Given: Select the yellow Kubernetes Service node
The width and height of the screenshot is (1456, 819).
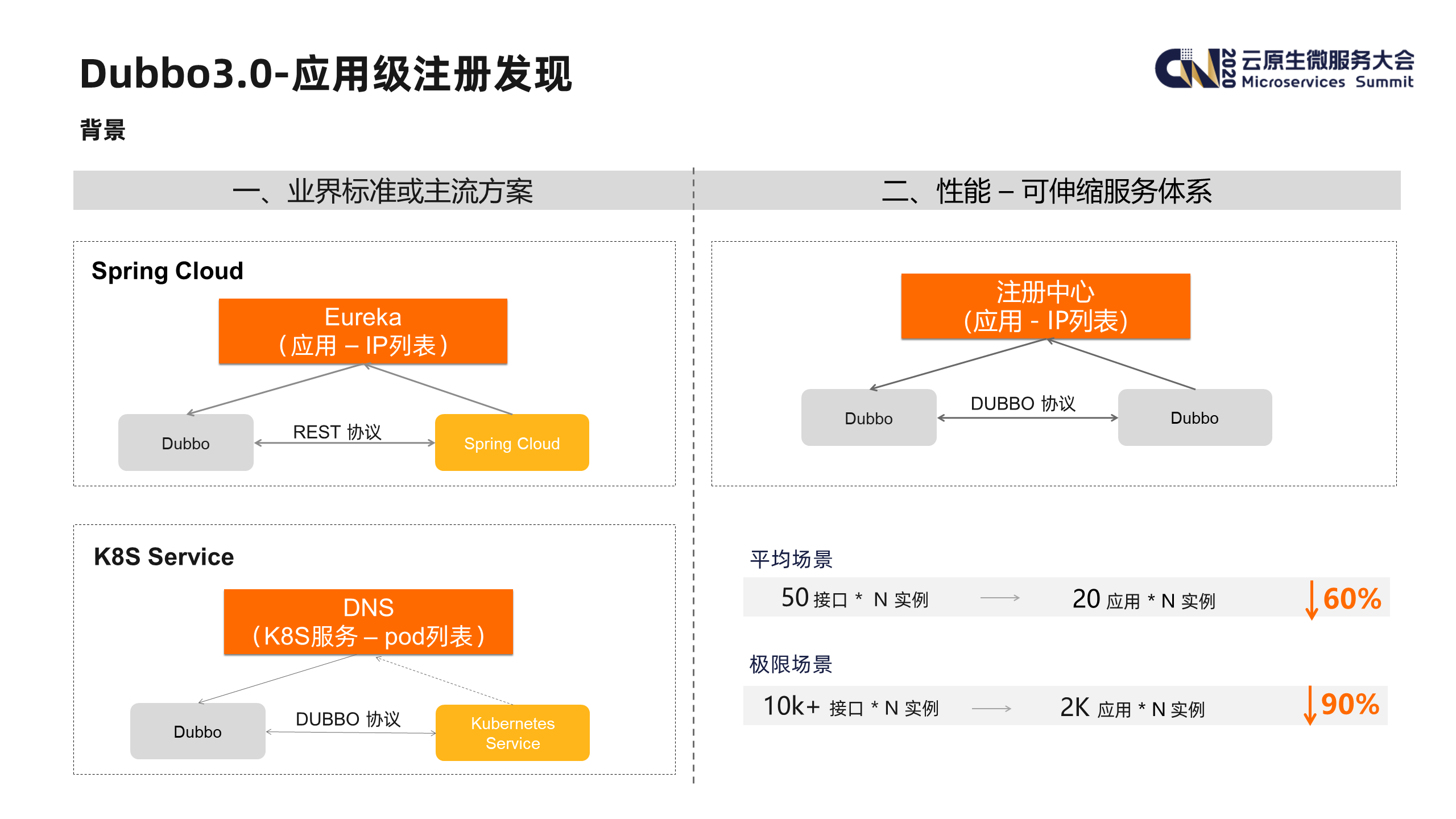Looking at the screenshot, I should click(512, 733).
